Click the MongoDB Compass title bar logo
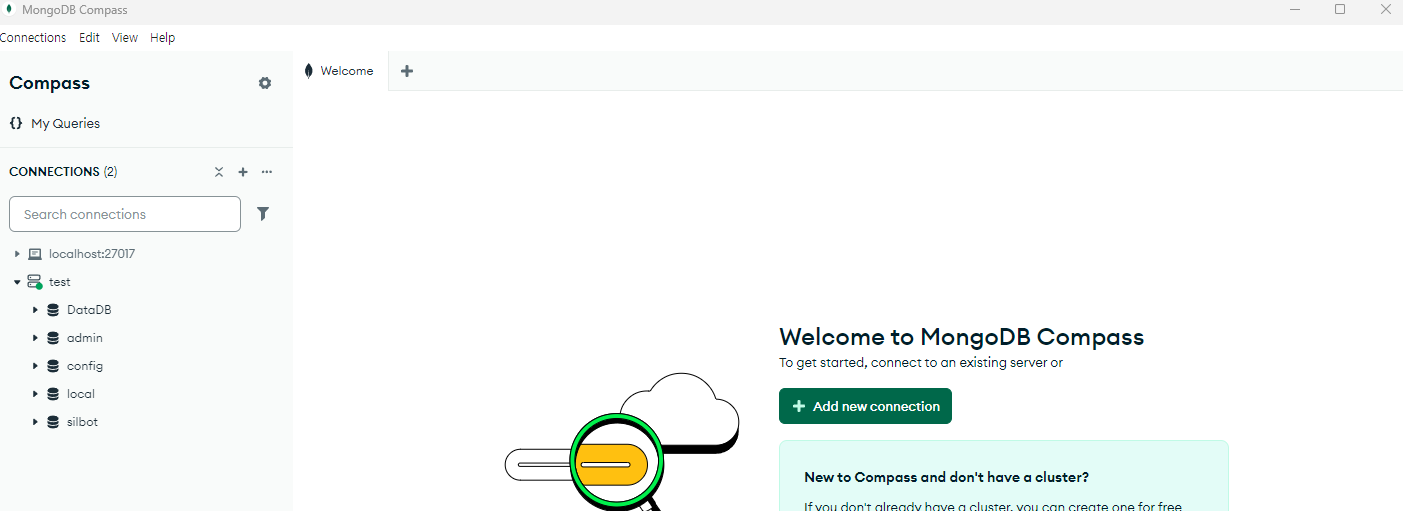 tap(10, 10)
